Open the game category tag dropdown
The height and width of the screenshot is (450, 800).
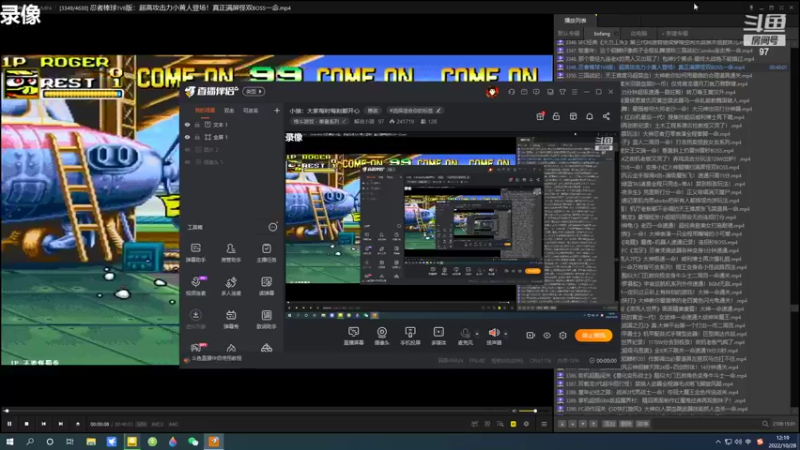[319, 121]
